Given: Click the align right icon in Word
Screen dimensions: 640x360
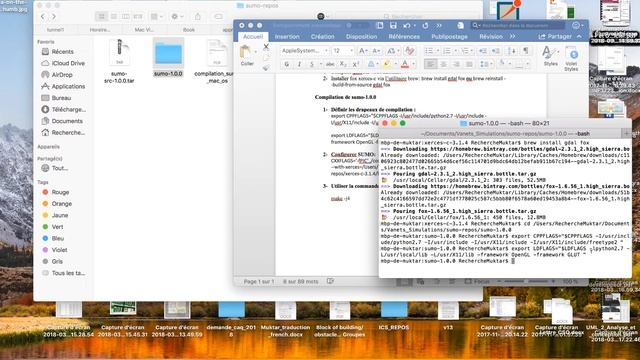Looking at the screenshot, I should tap(456, 64).
